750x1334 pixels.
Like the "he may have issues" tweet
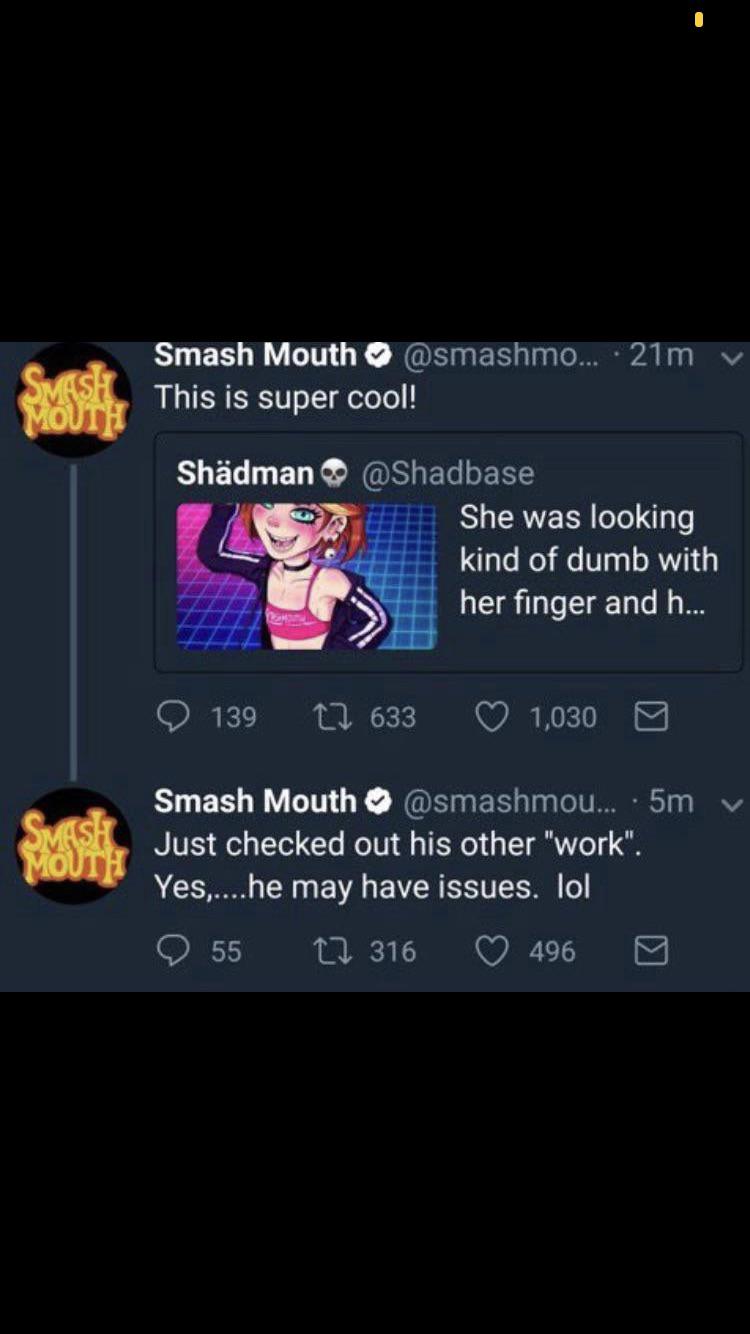[491, 950]
